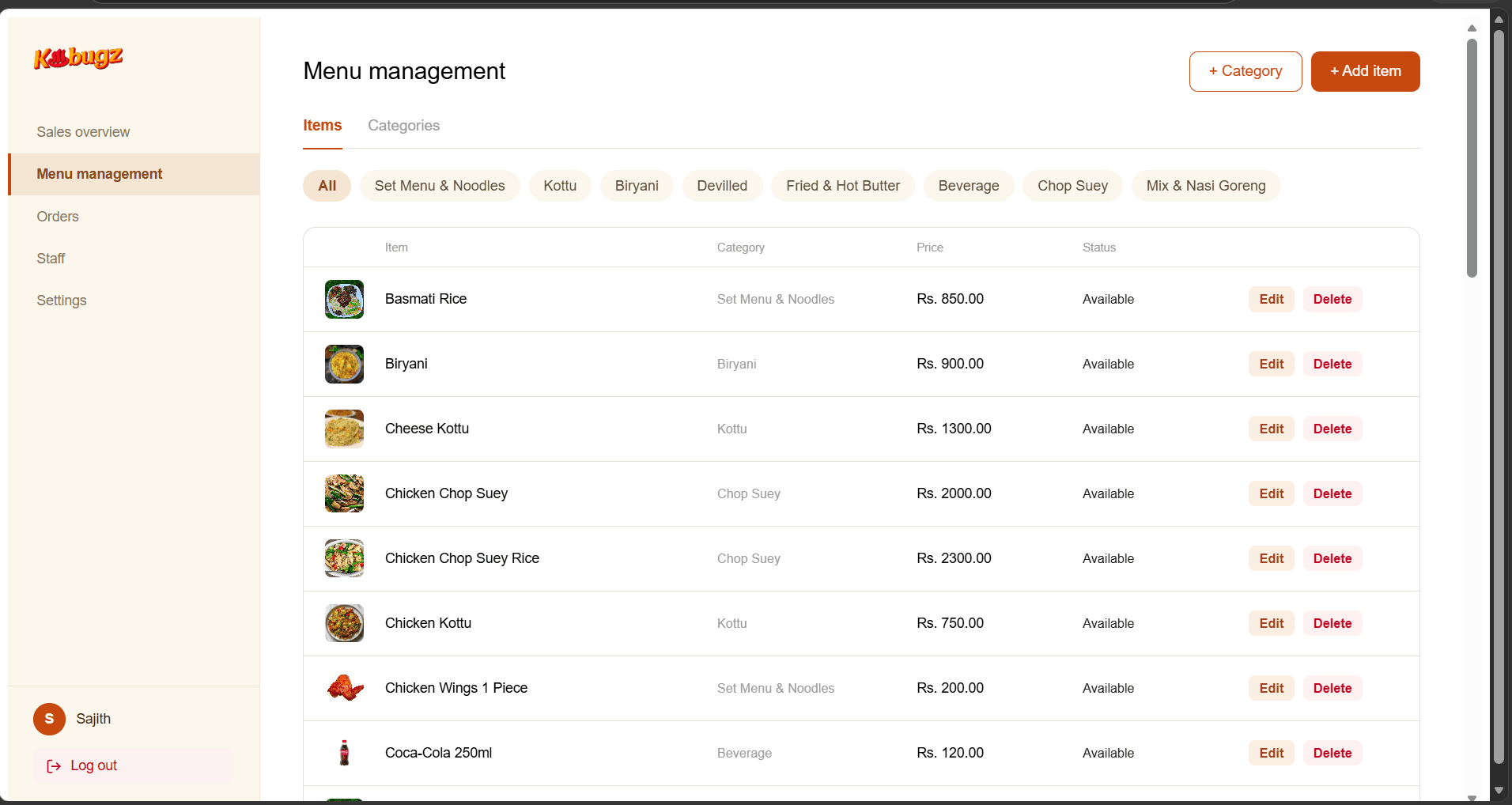The width and height of the screenshot is (1512, 805).
Task: Click the Chicken Chop Suey Rice thumbnail
Action: click(x=344, y=558)
